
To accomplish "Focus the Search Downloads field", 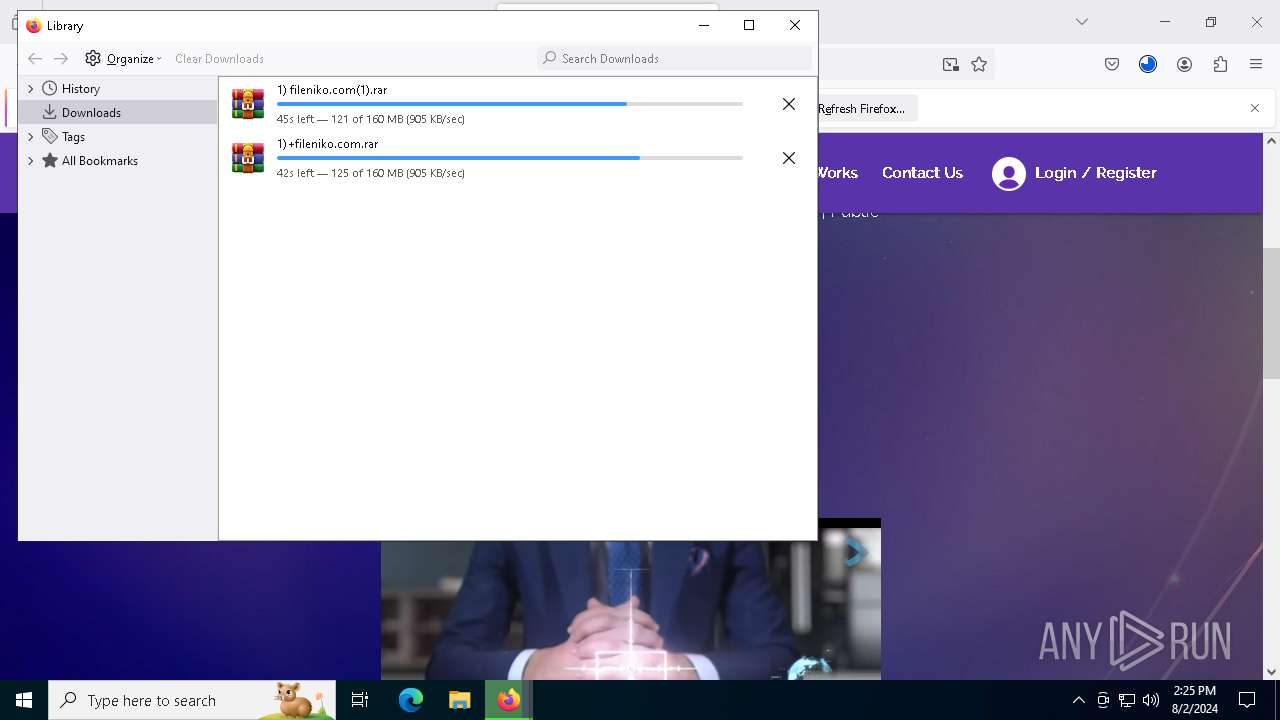I will tap(675, 58).
